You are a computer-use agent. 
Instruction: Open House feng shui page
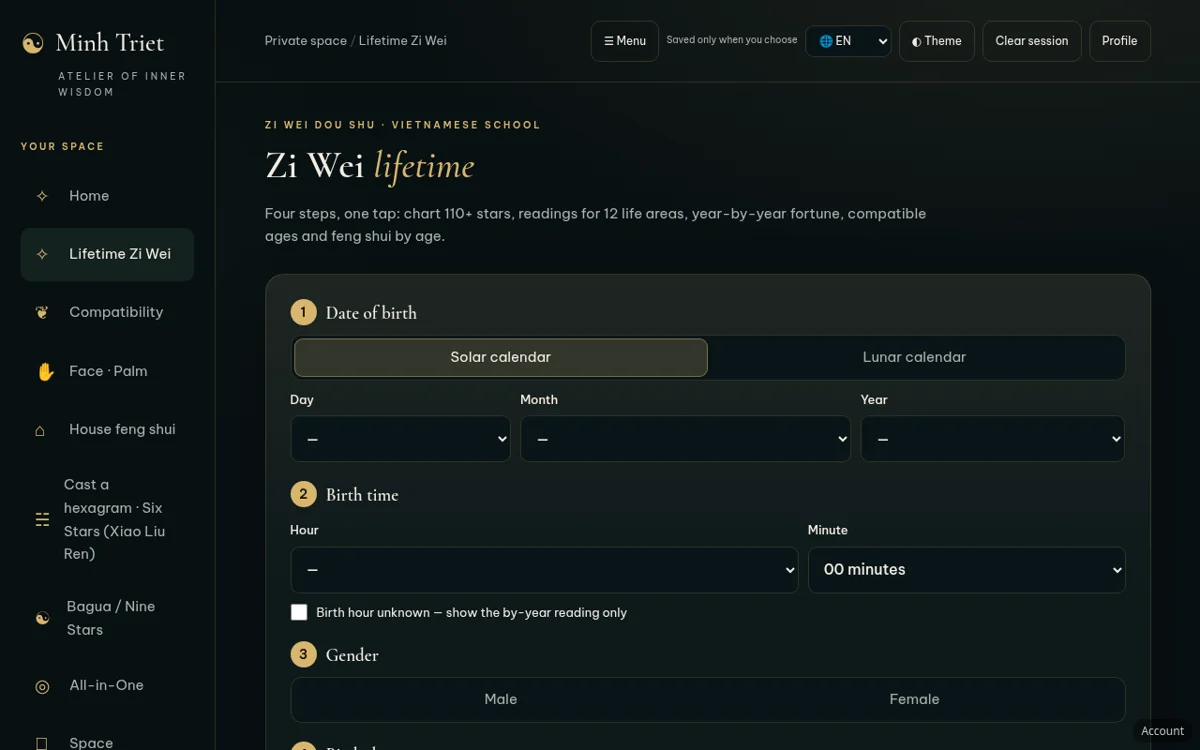tap(107, 429)
